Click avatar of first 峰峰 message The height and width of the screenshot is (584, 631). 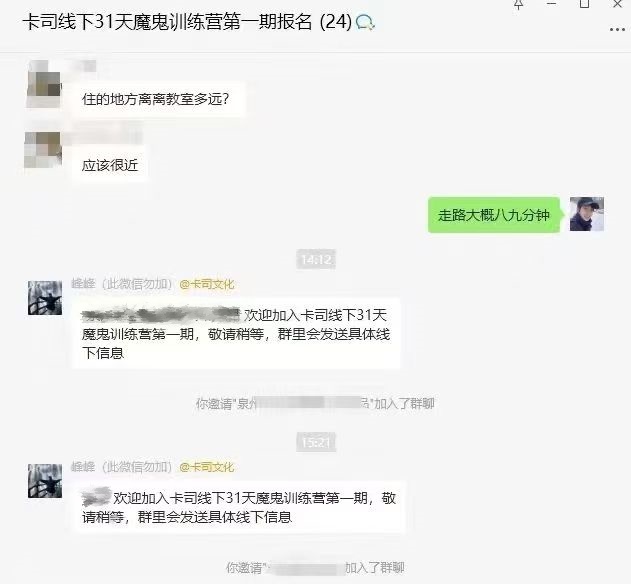tap(45, 298)
